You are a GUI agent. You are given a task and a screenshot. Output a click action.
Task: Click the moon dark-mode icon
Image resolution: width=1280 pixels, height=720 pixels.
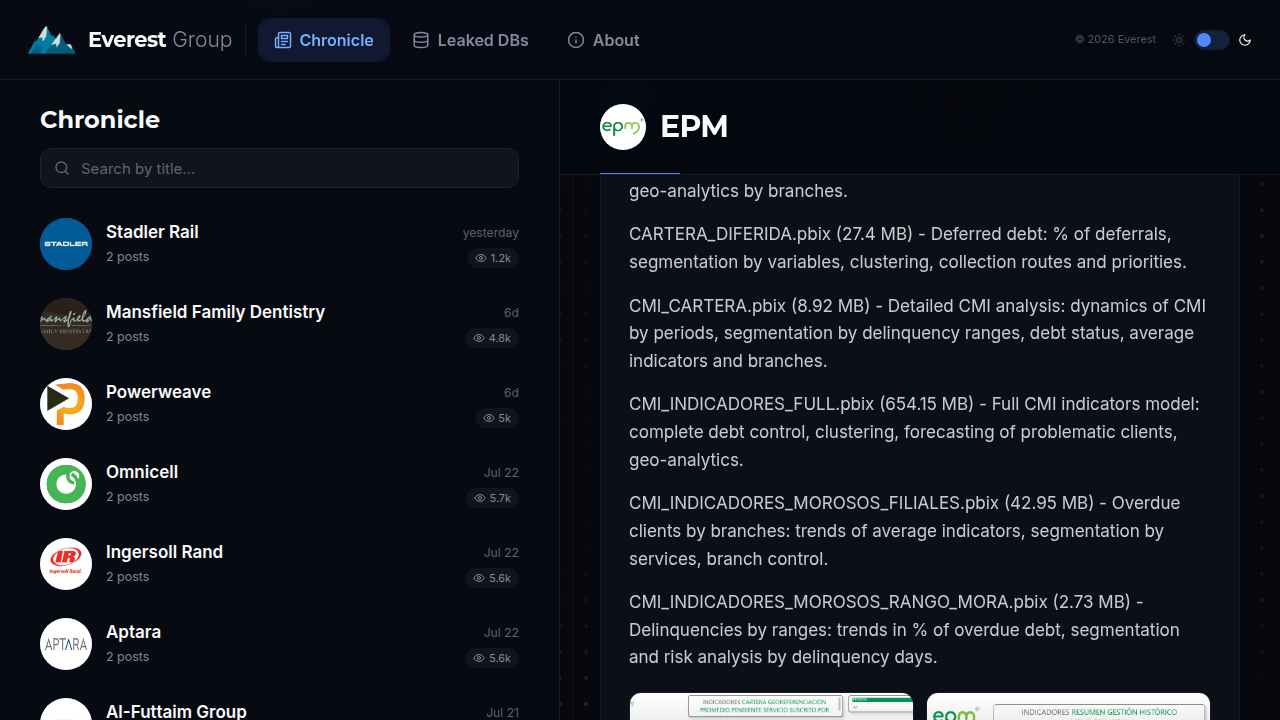pos(1245,40)
